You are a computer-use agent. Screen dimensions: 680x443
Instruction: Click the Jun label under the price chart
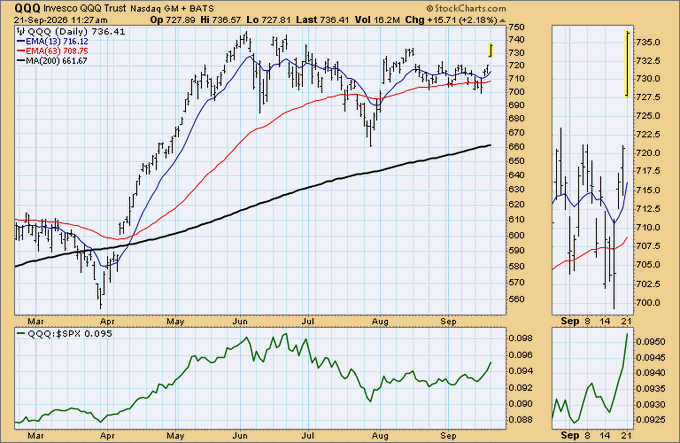pyautogui.click(x=240, y=322)
